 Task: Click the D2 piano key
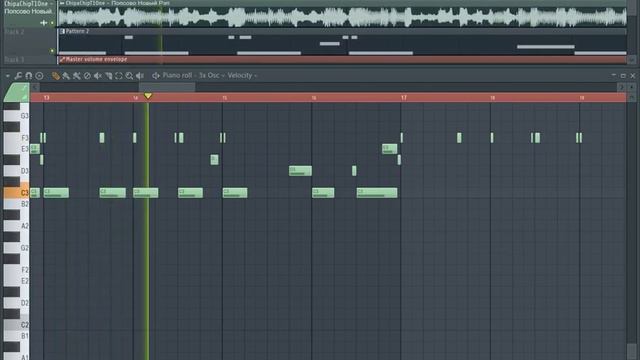16,303
